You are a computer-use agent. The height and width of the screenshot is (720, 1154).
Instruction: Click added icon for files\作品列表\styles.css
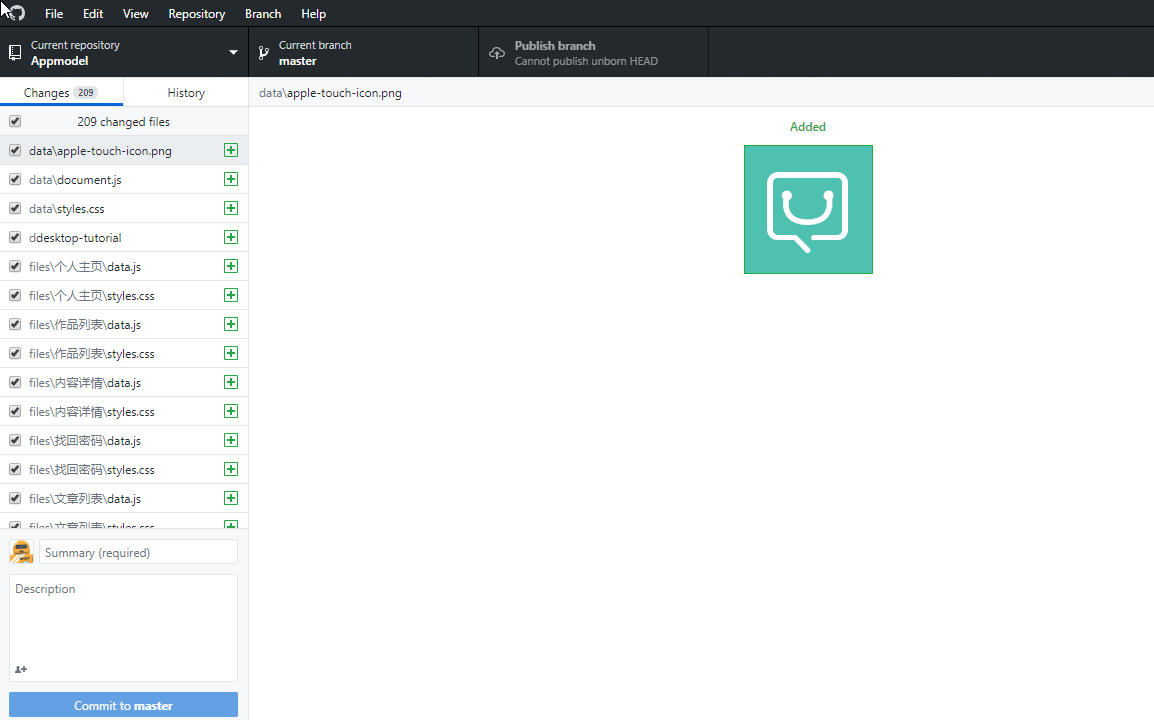click(231, 353)
